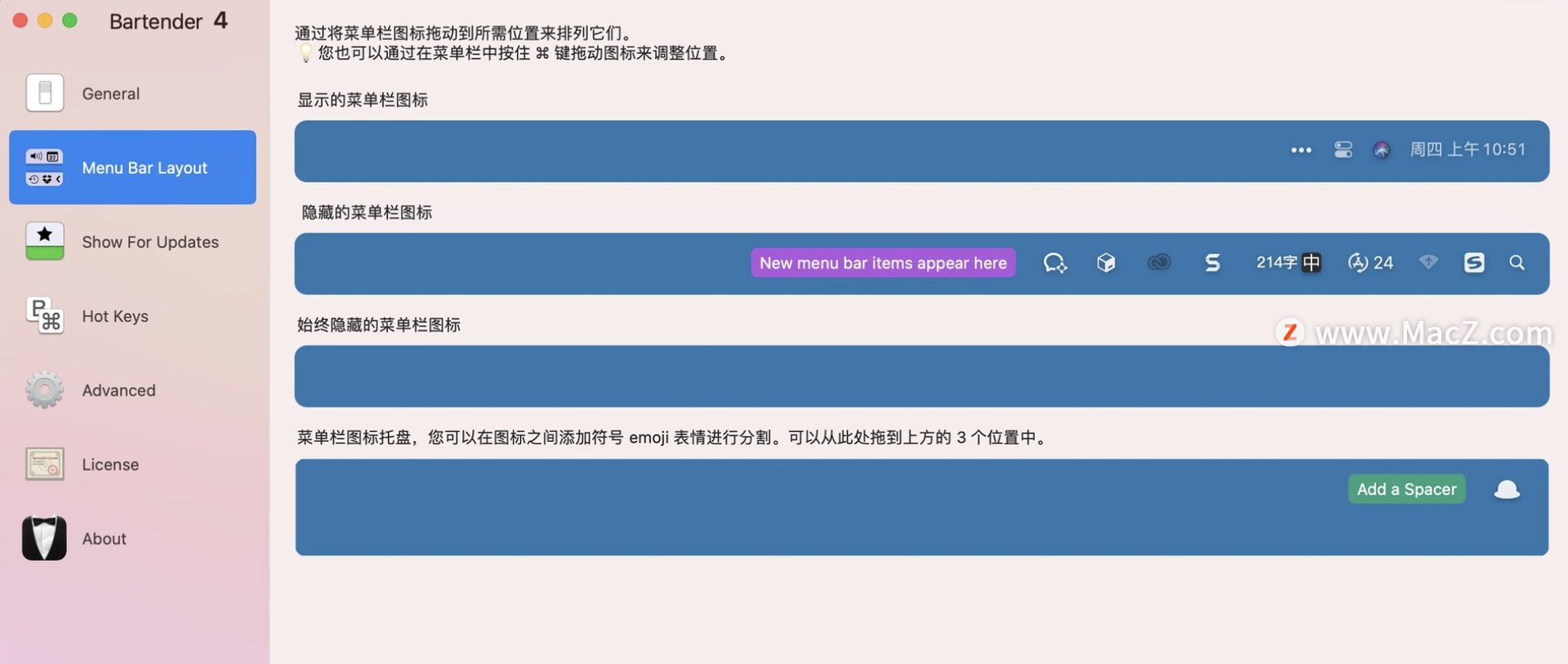Viewport: 1568px width, 664px height.
Task: Click the Sogou input S square icon
Action: pyautogui.click(x=1474, y=263)
